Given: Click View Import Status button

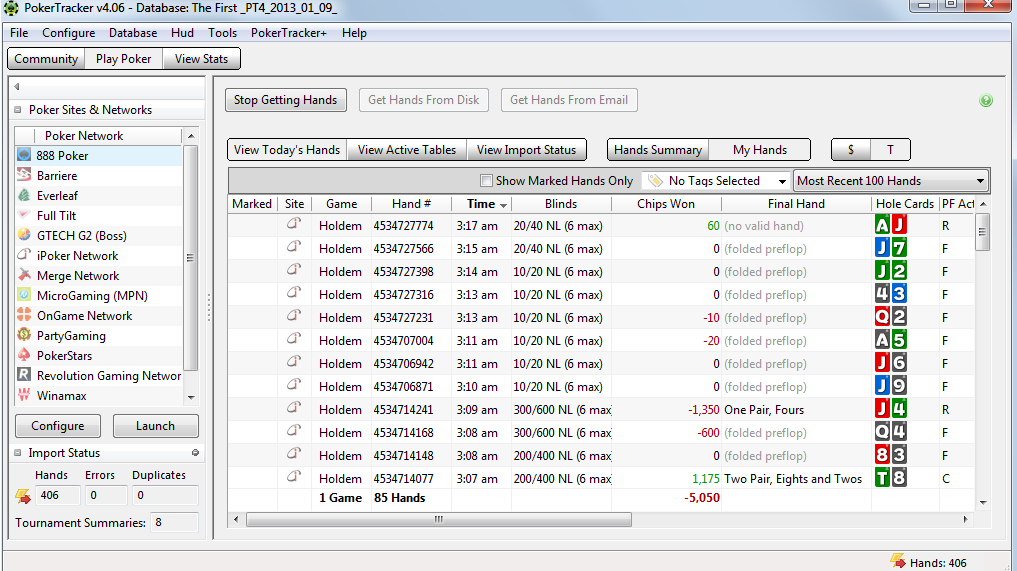Looking at the screenshot, I should [x=526, y=150].
